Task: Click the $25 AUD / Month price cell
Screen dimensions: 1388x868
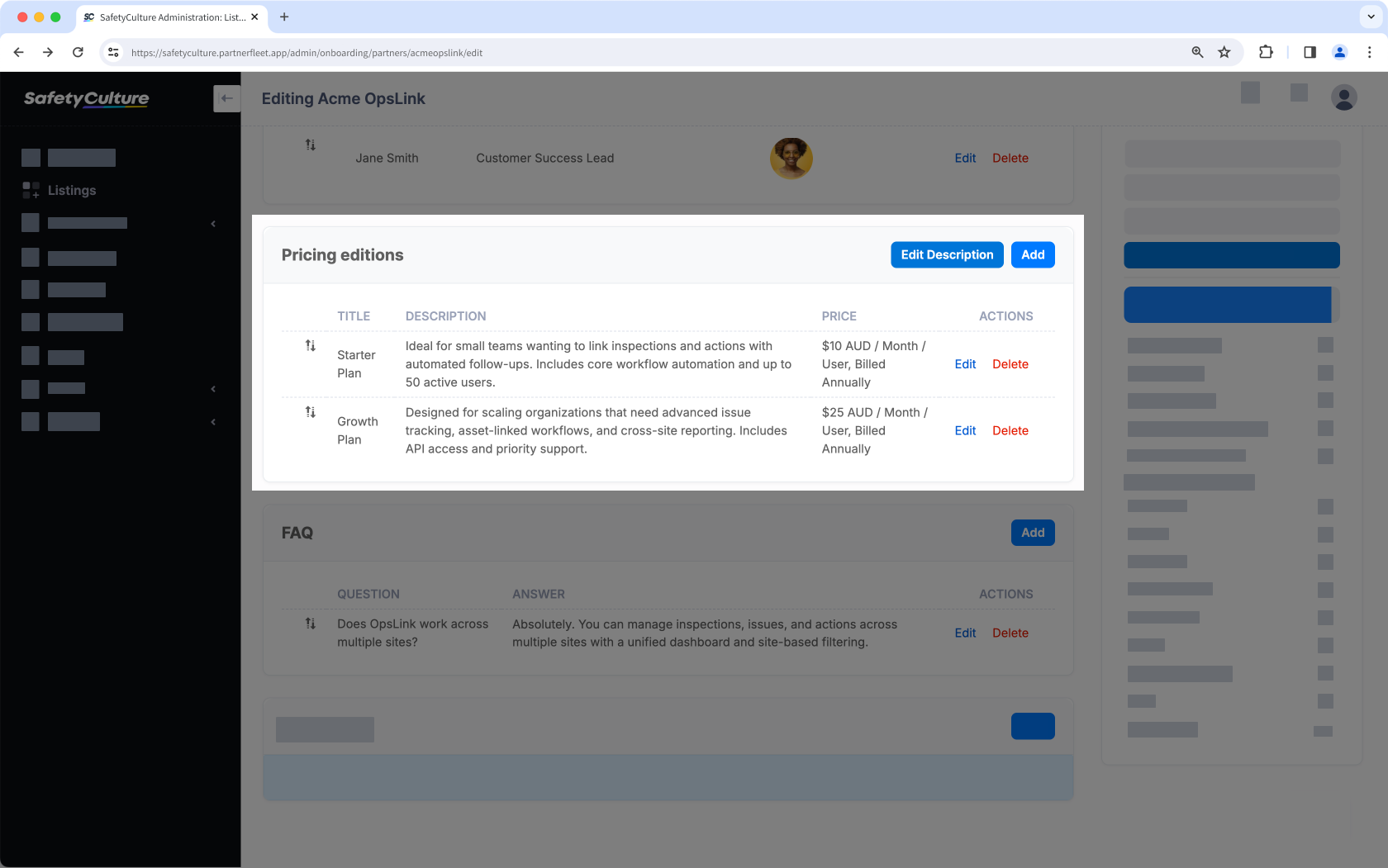Action: [875, 430]
